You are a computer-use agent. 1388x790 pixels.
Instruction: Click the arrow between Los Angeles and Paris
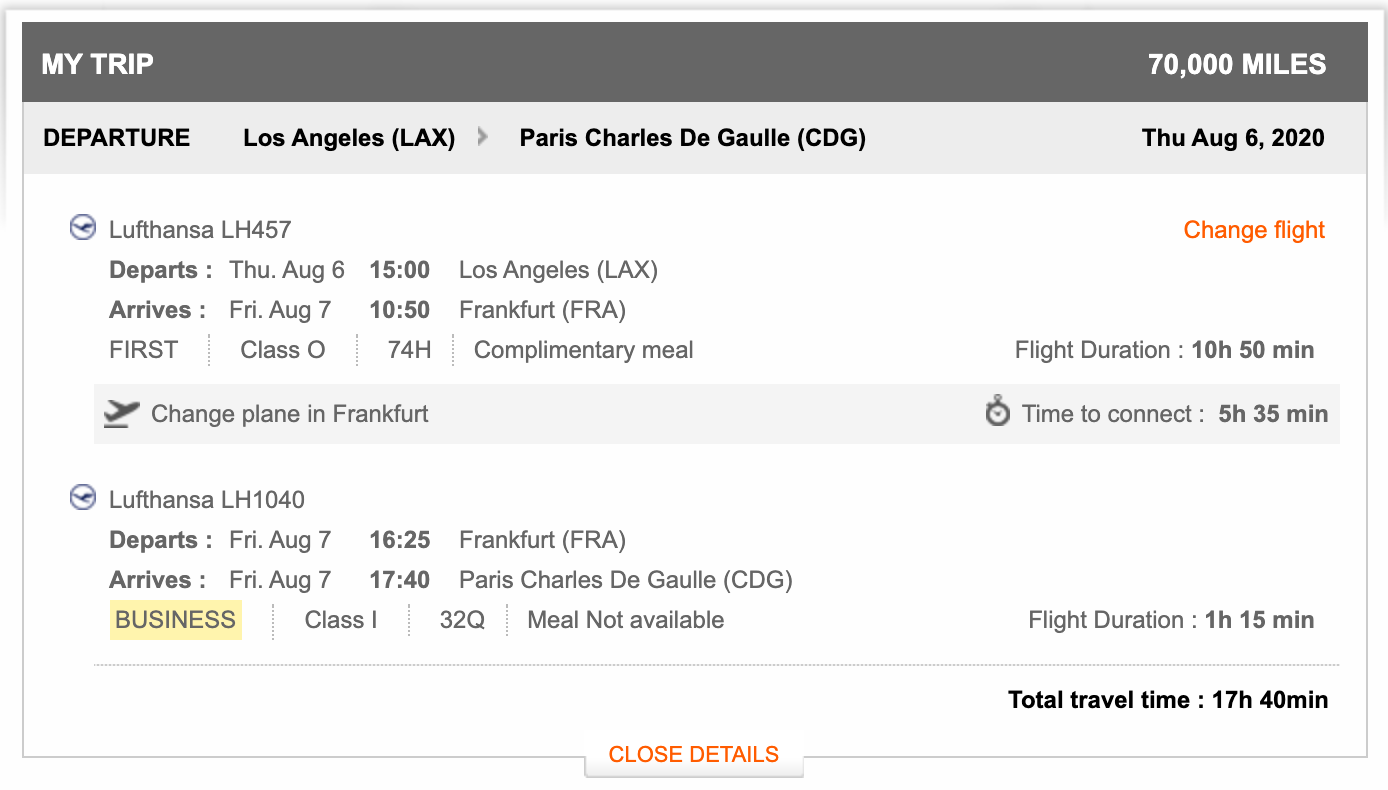point(484,138)
